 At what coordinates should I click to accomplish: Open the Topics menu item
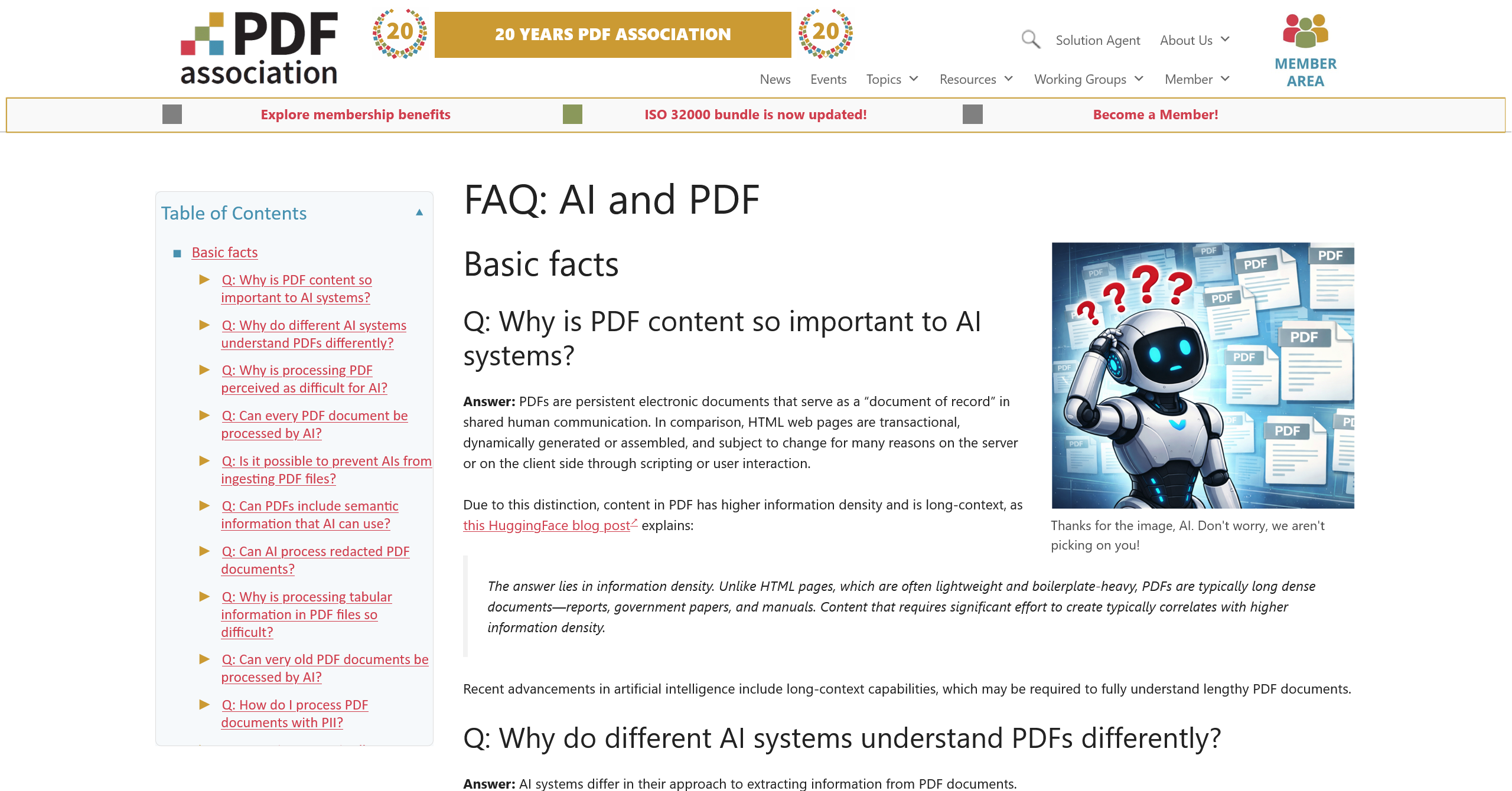(x=884, y=79)
